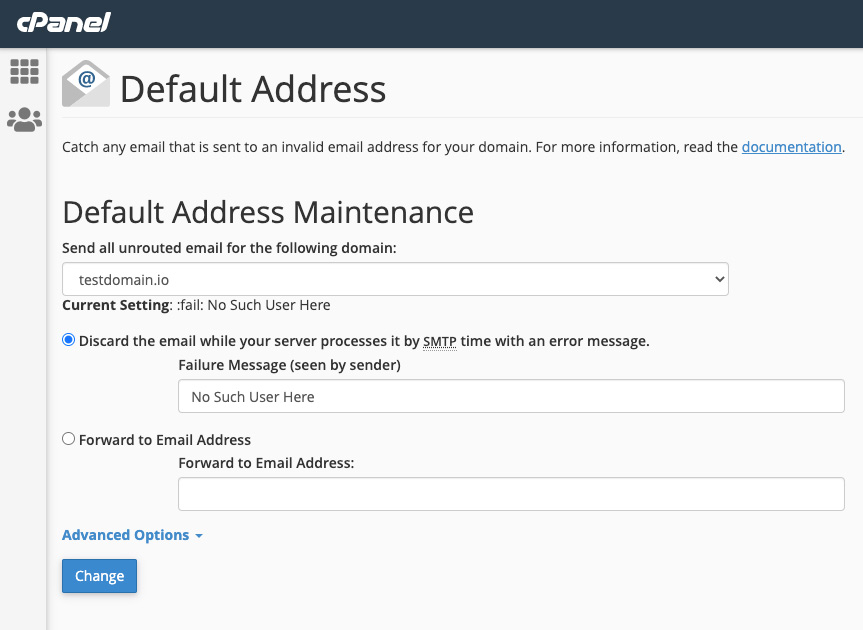The image size is (863, 630).
Task: Click the Default Address page title
Action: point(253,89)
